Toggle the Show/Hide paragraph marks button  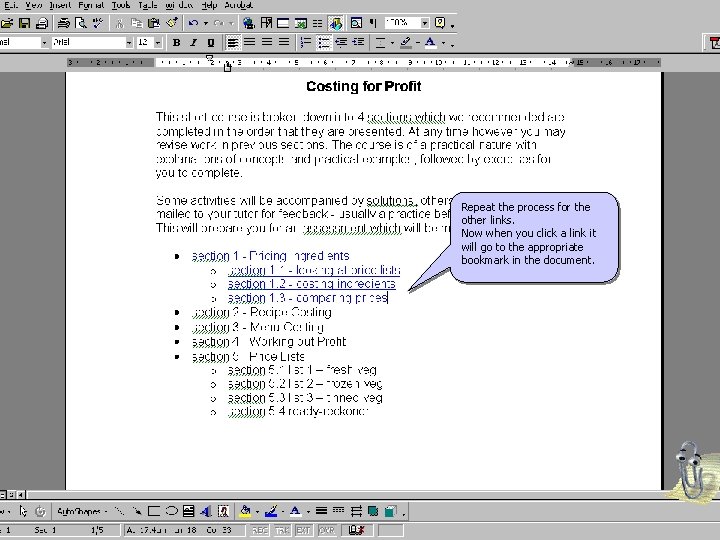click(x=373, y=23)
